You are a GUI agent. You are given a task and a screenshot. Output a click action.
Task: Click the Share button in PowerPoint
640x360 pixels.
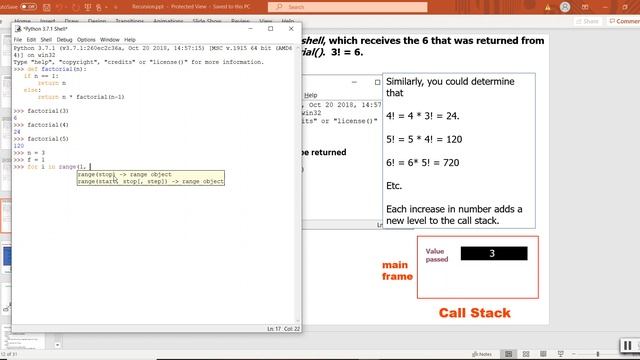[587, 21]
